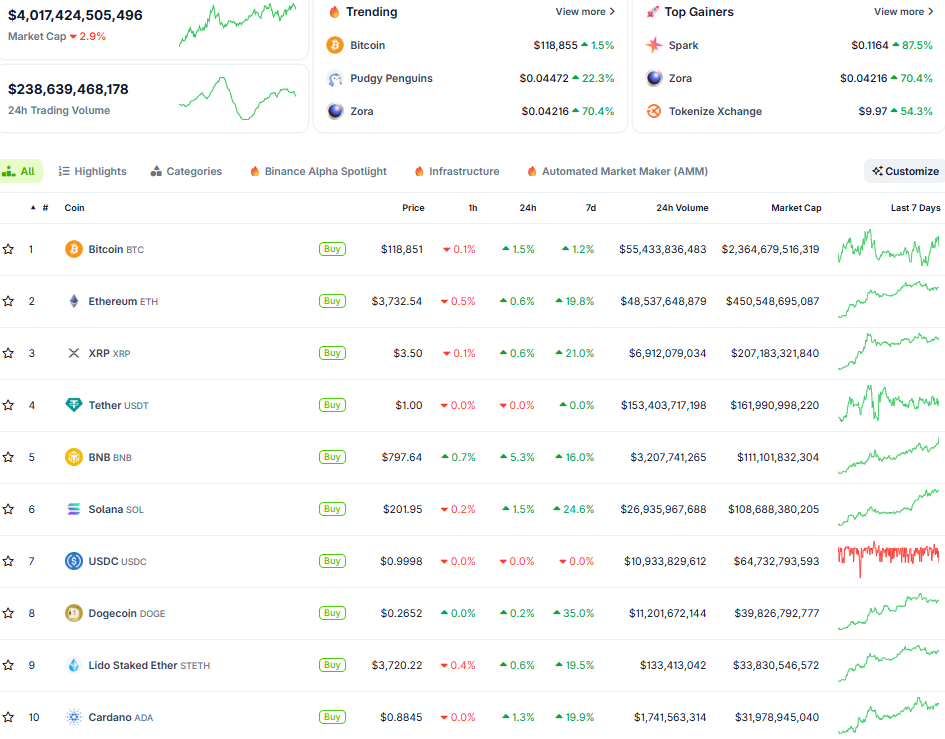Click the Dogecoin logo icon
The width and height of the screenshot is (945, 739).
tap(73, 613)
